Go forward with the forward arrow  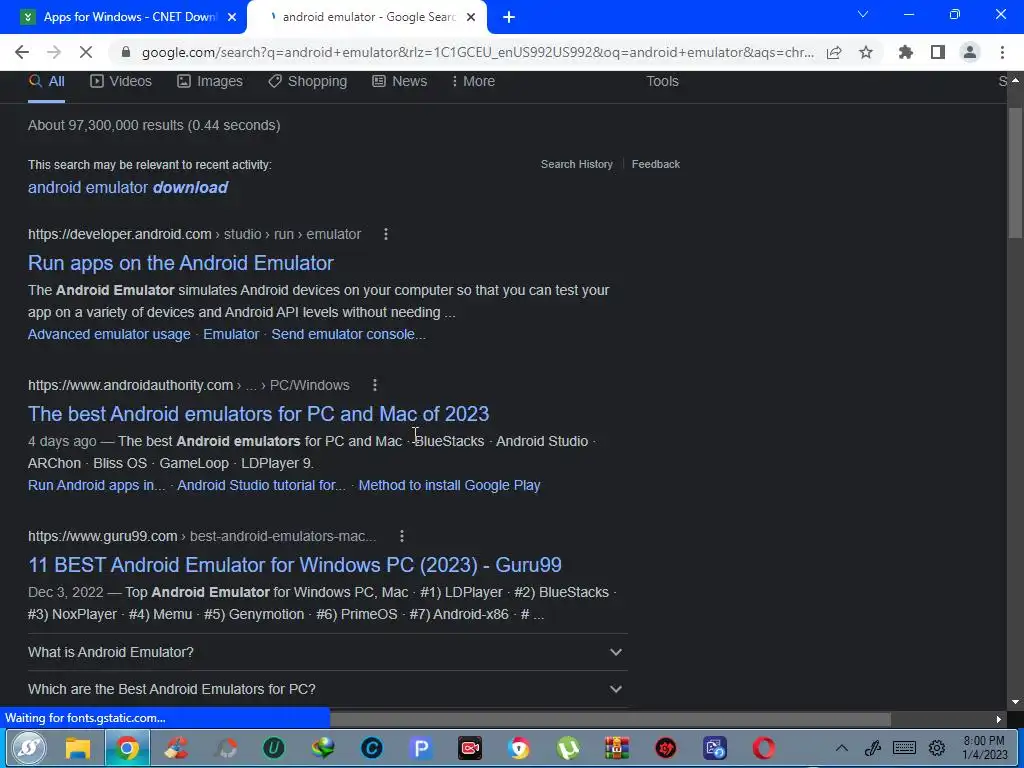[x=54, y=52]
